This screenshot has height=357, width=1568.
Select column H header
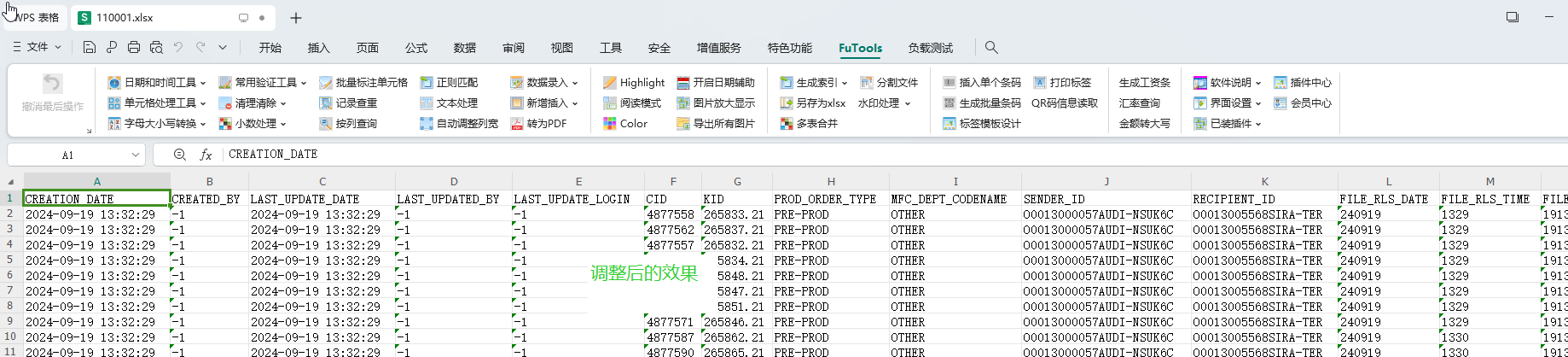(x=831, y=181)
